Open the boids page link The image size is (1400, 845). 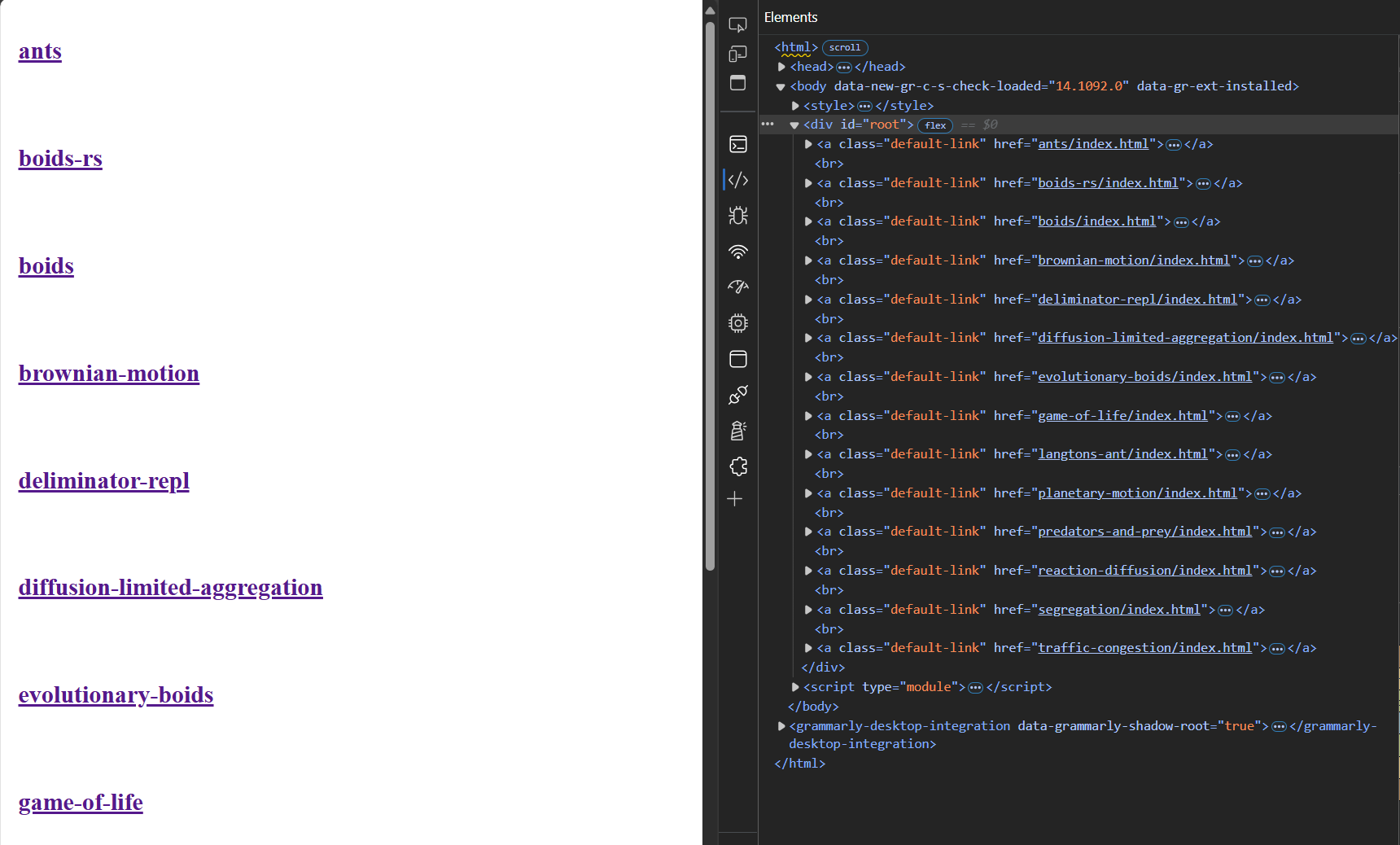[x=46, y=266]
